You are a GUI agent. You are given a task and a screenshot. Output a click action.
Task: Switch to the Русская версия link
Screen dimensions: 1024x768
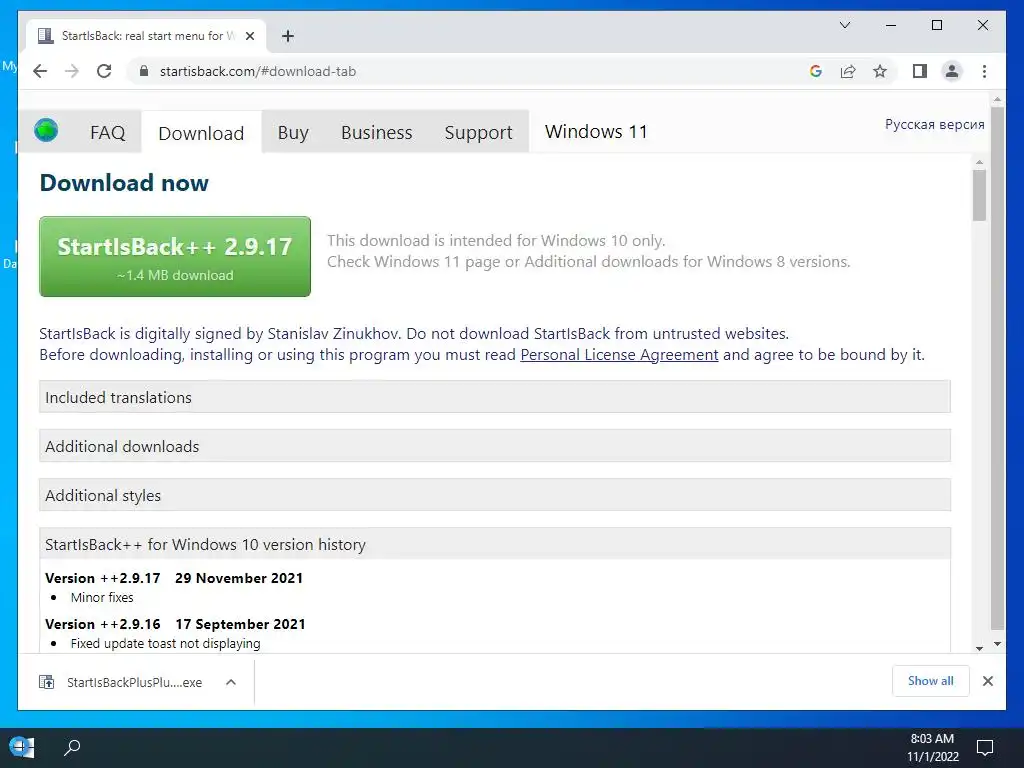[935, 124]
